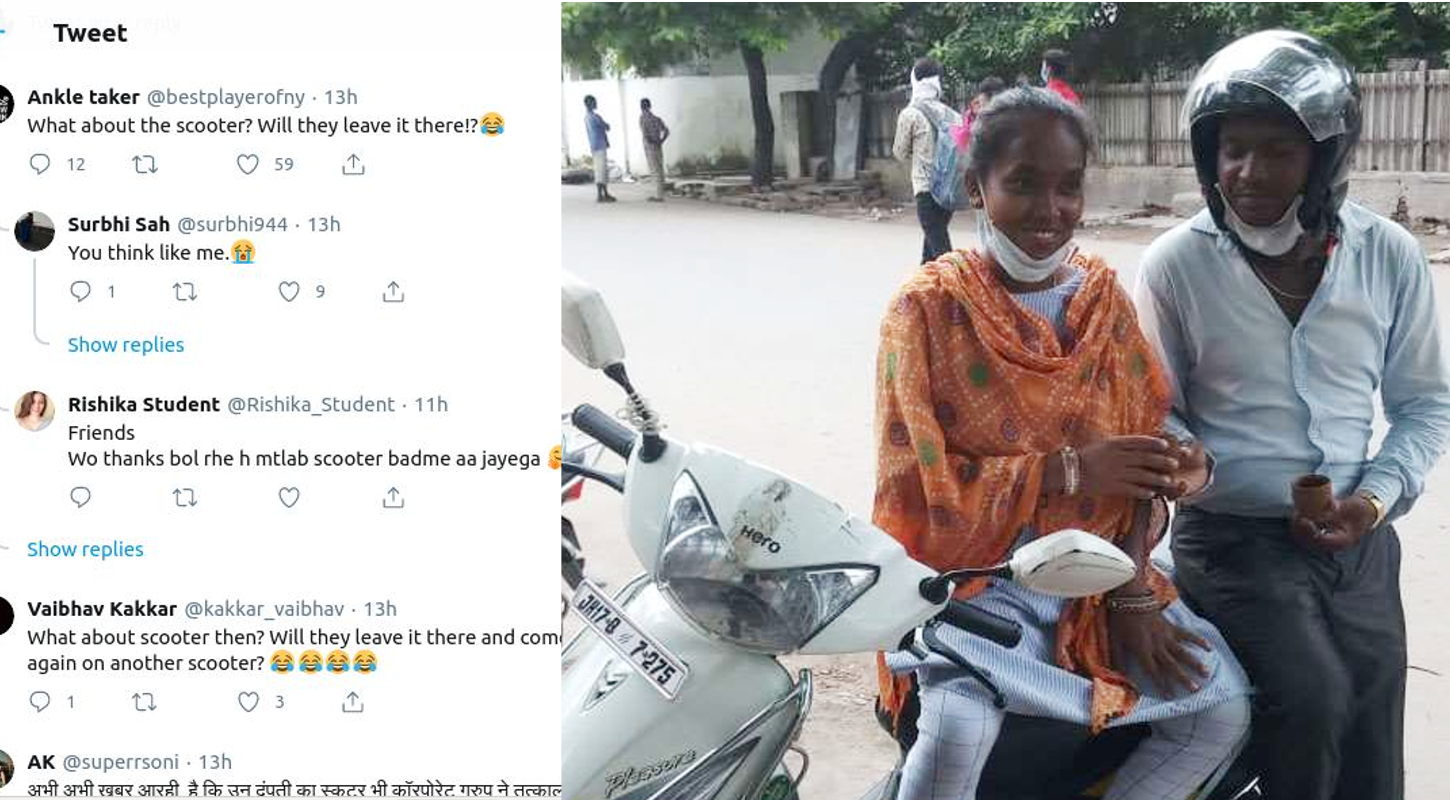Reply to Rishika Student's tweet
Image resolution: width=1450 pixels, height=800 pixels.
pos(81,497)
